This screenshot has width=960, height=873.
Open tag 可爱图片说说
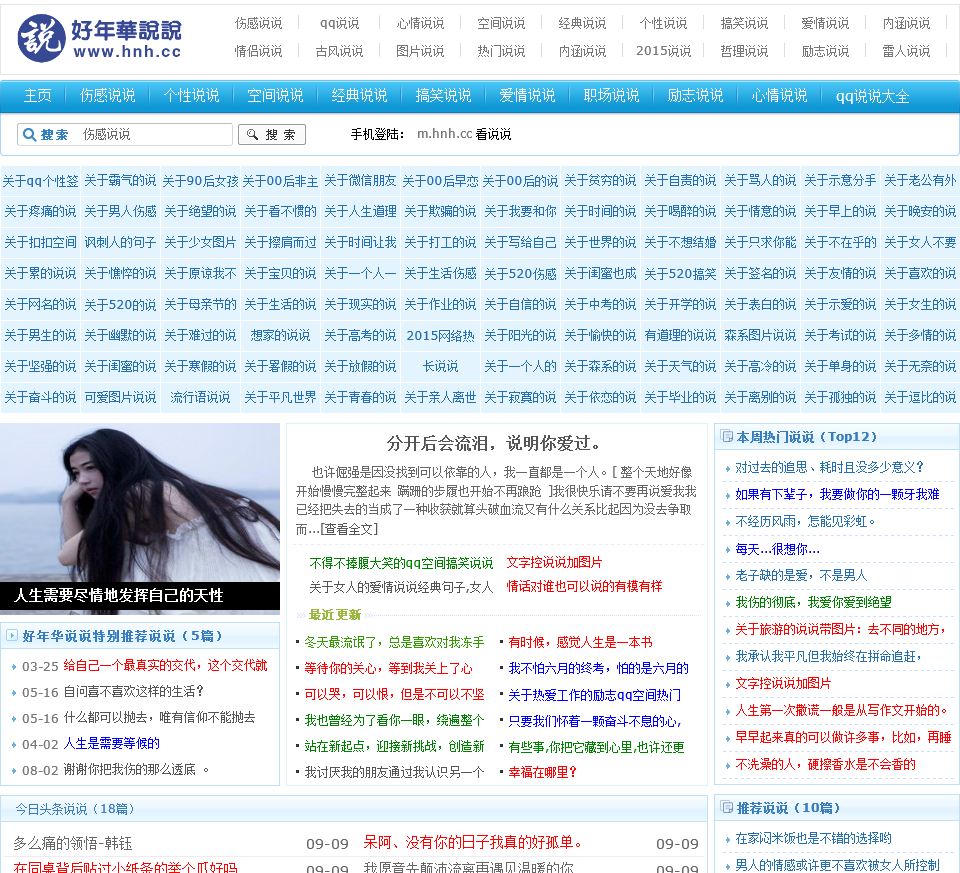click(x=120, y=397)
